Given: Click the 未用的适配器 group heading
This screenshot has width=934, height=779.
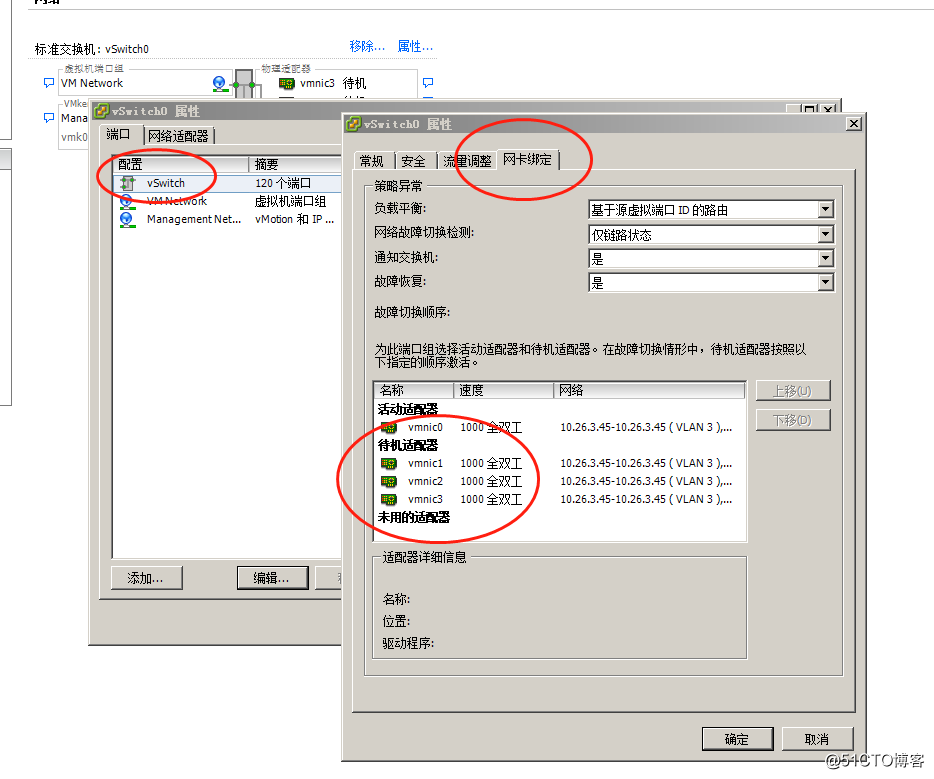Looking at the screenshot, I should (414, 517).
